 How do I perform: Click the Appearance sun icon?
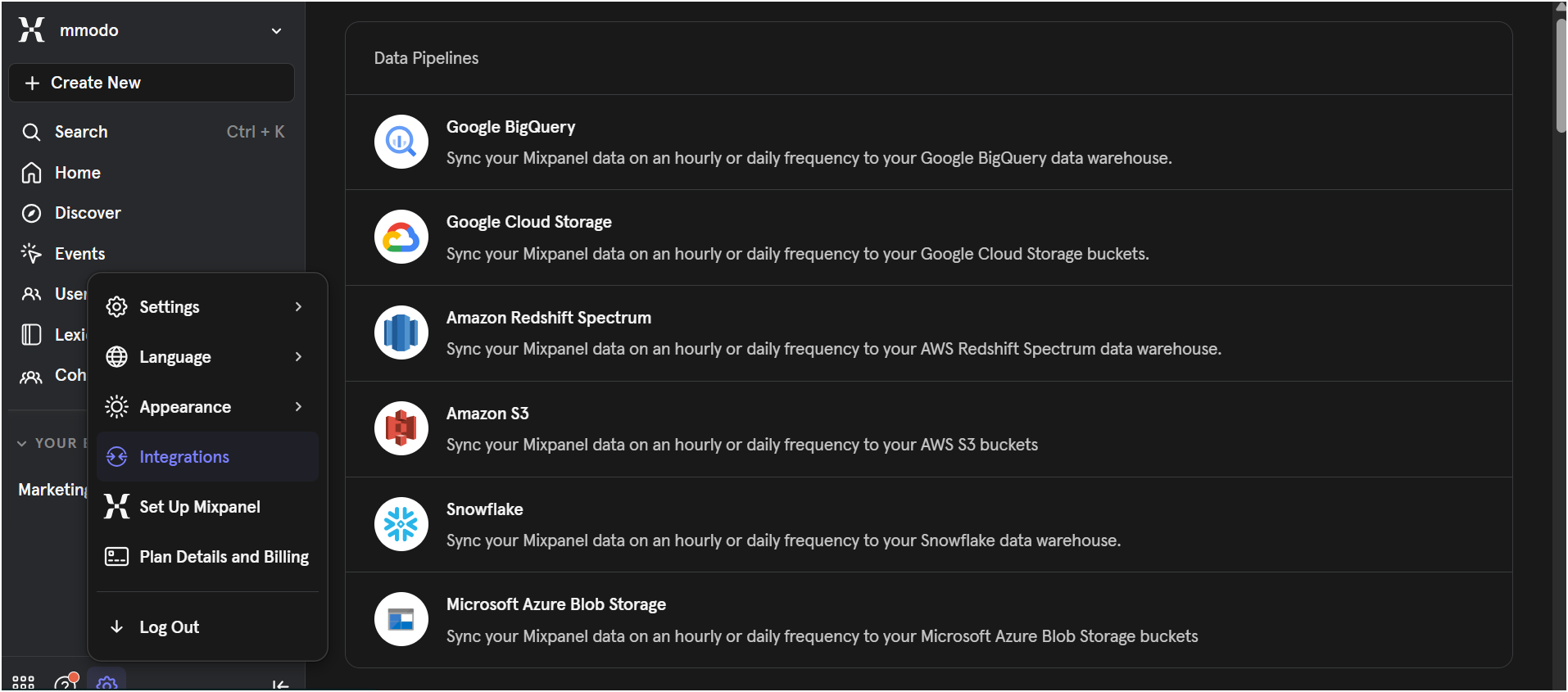(x=117, y=407)
